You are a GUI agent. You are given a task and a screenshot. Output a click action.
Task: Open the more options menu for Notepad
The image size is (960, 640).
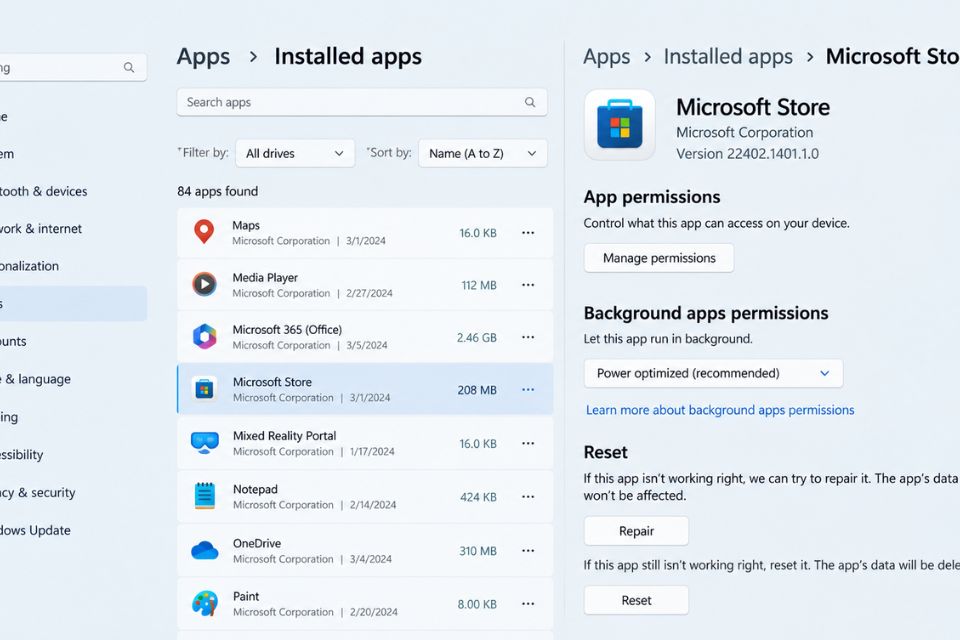click(528, 497)
